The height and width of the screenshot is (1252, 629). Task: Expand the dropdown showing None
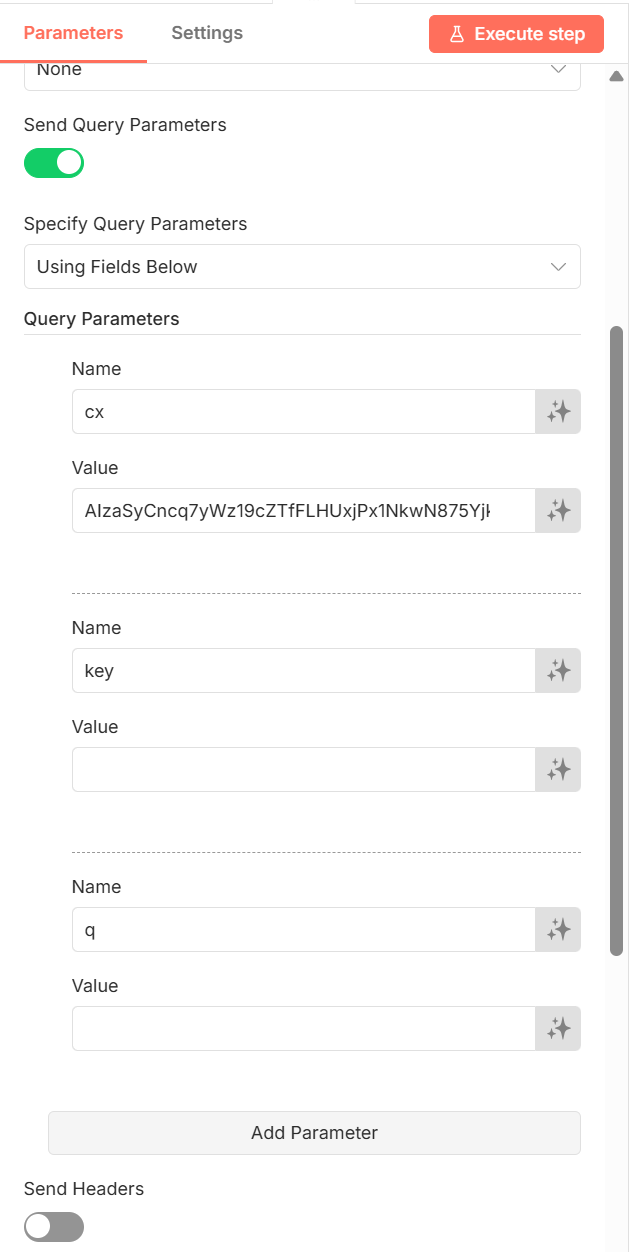click(302, 72)
